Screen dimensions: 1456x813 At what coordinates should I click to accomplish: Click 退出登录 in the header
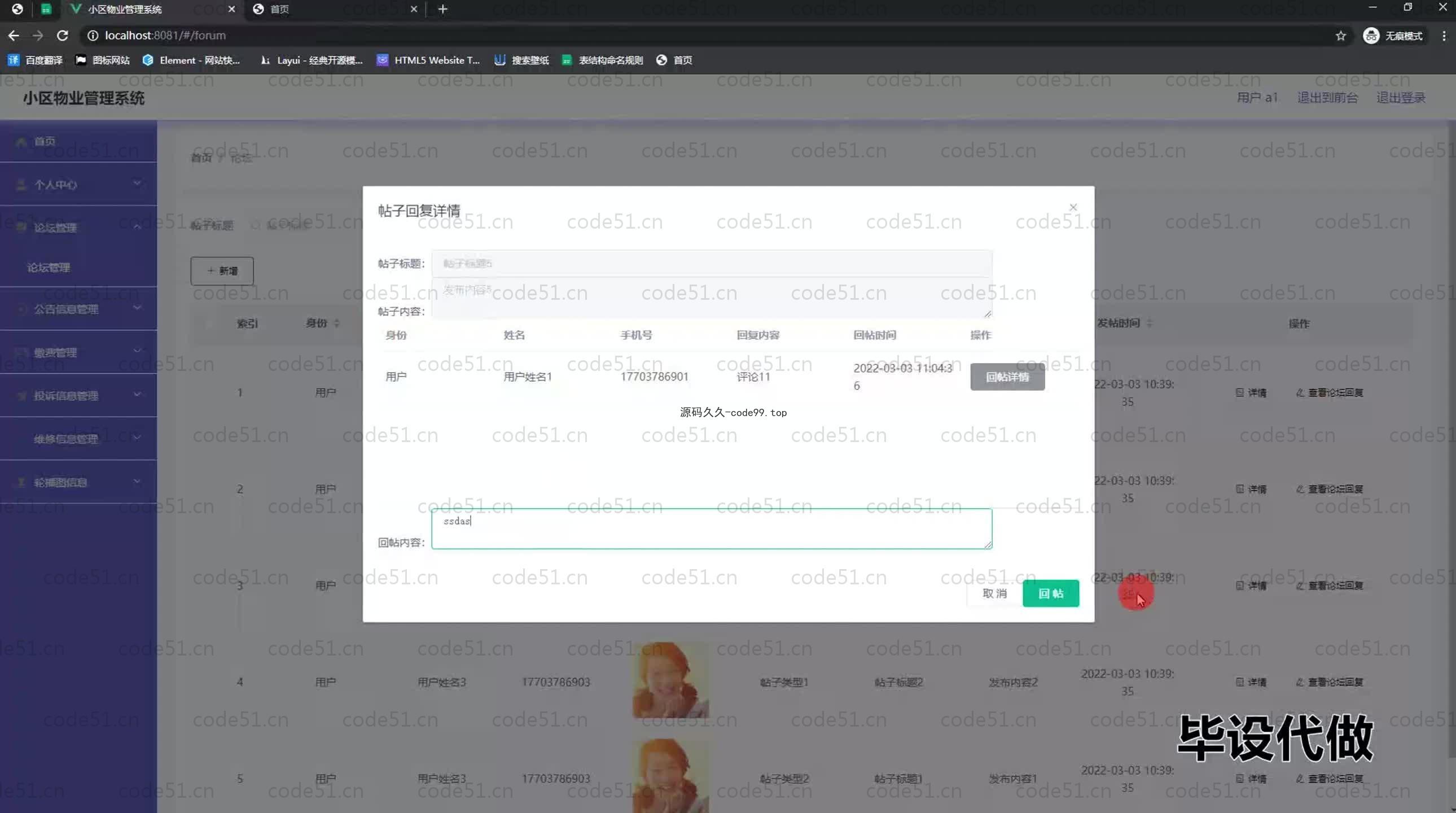pyautogui.click(x=1401, y=98)
